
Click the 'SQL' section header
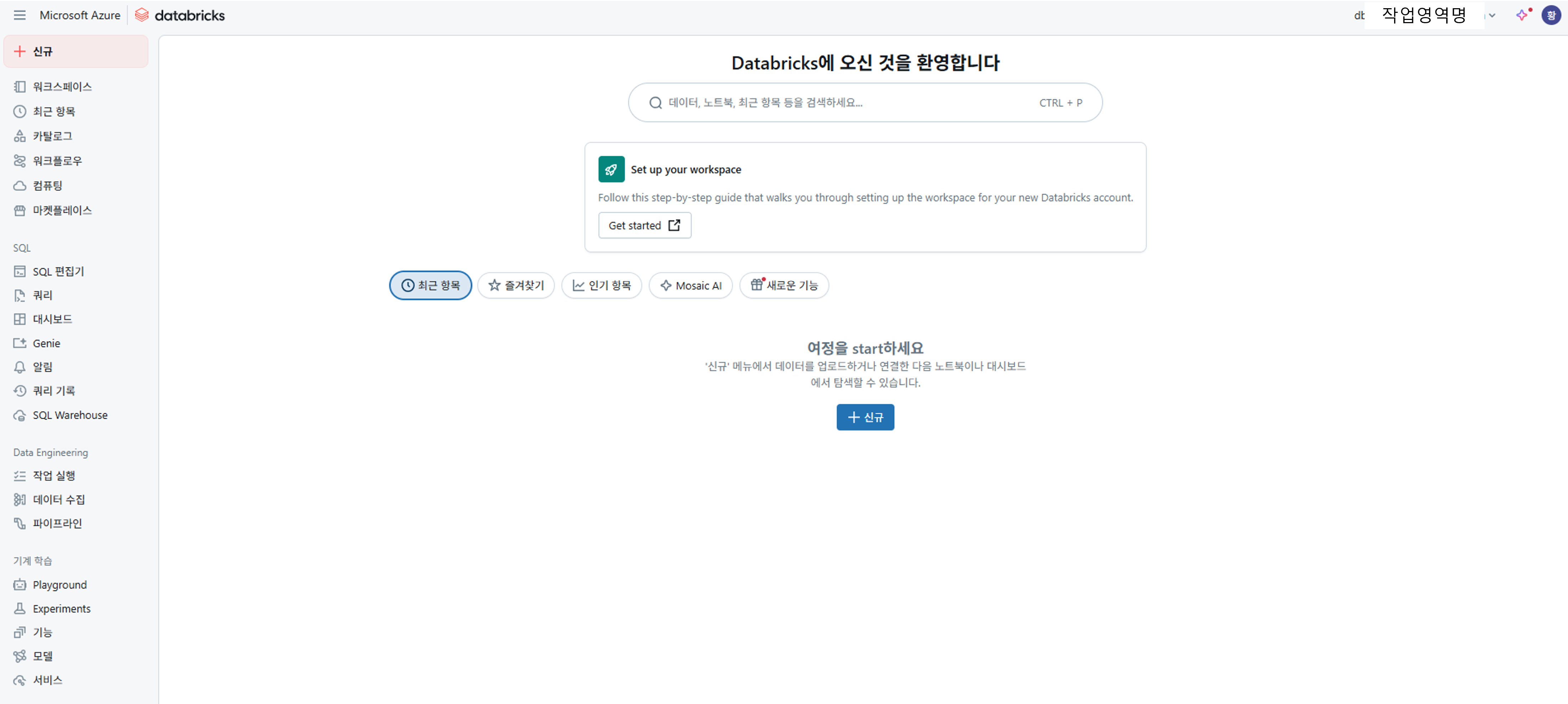(22, 248)
